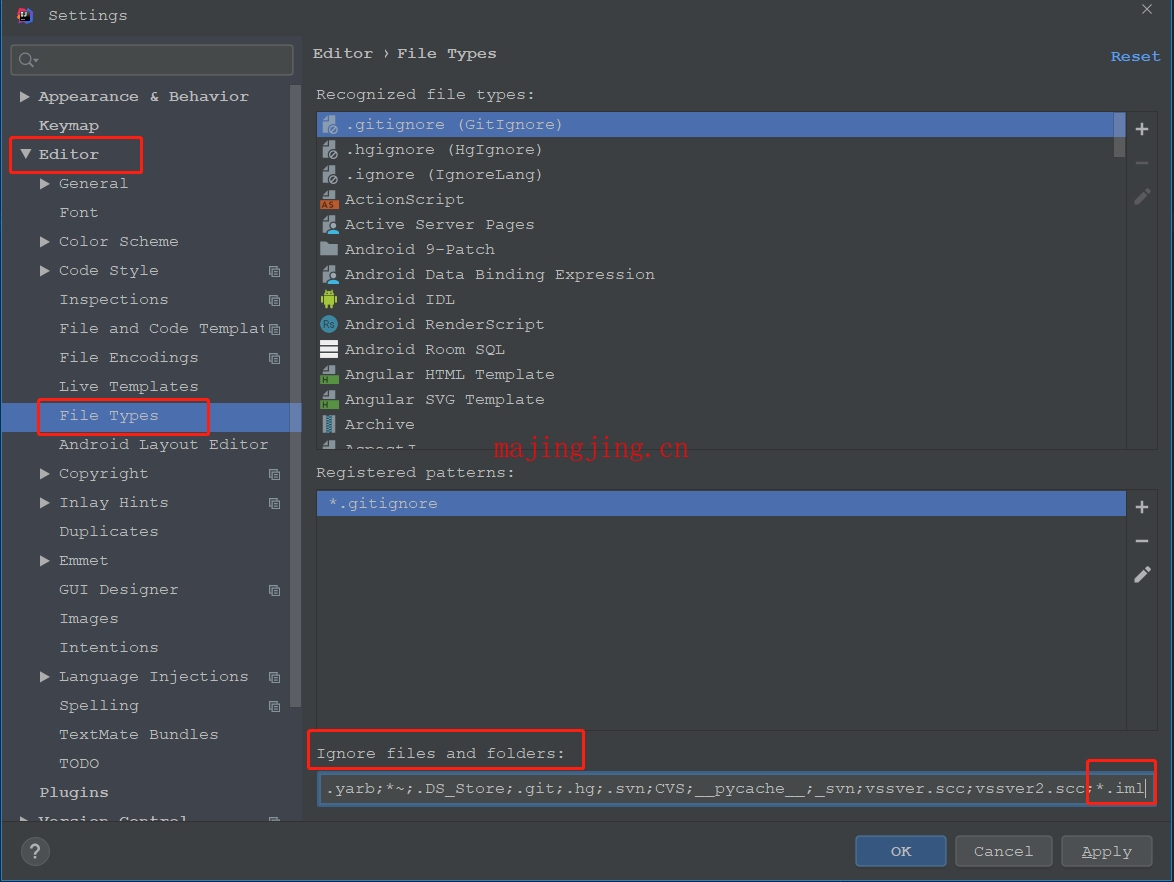Viewport: 1174px width, 882px height.
Task: Open the Intentions settings page
Action: click(x=109, y=648)
